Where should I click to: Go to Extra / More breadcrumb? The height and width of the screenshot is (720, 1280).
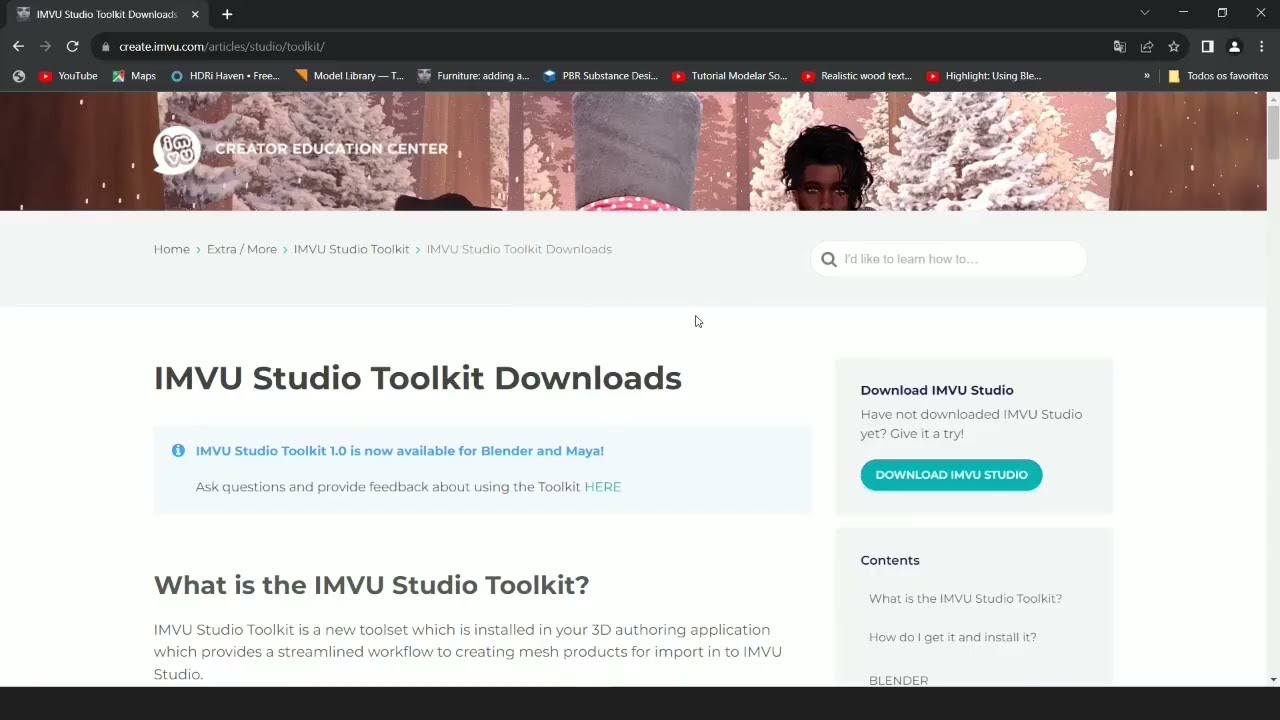point(242,249)
